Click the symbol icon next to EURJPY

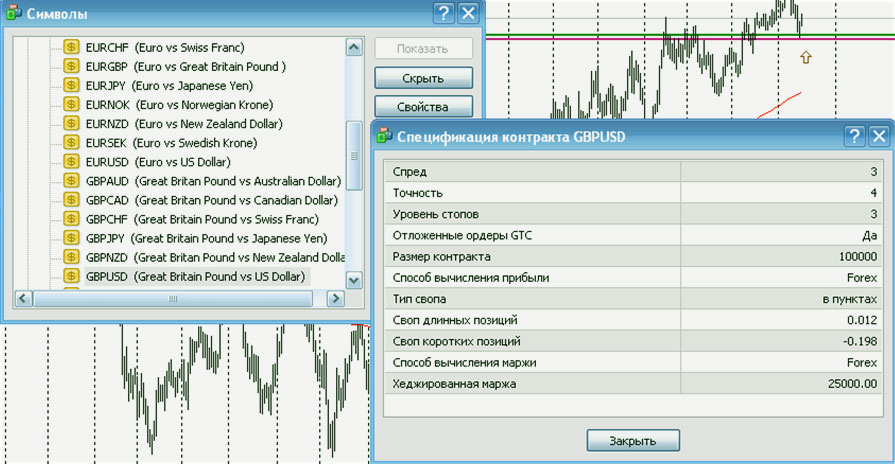[x=71, y=85]
